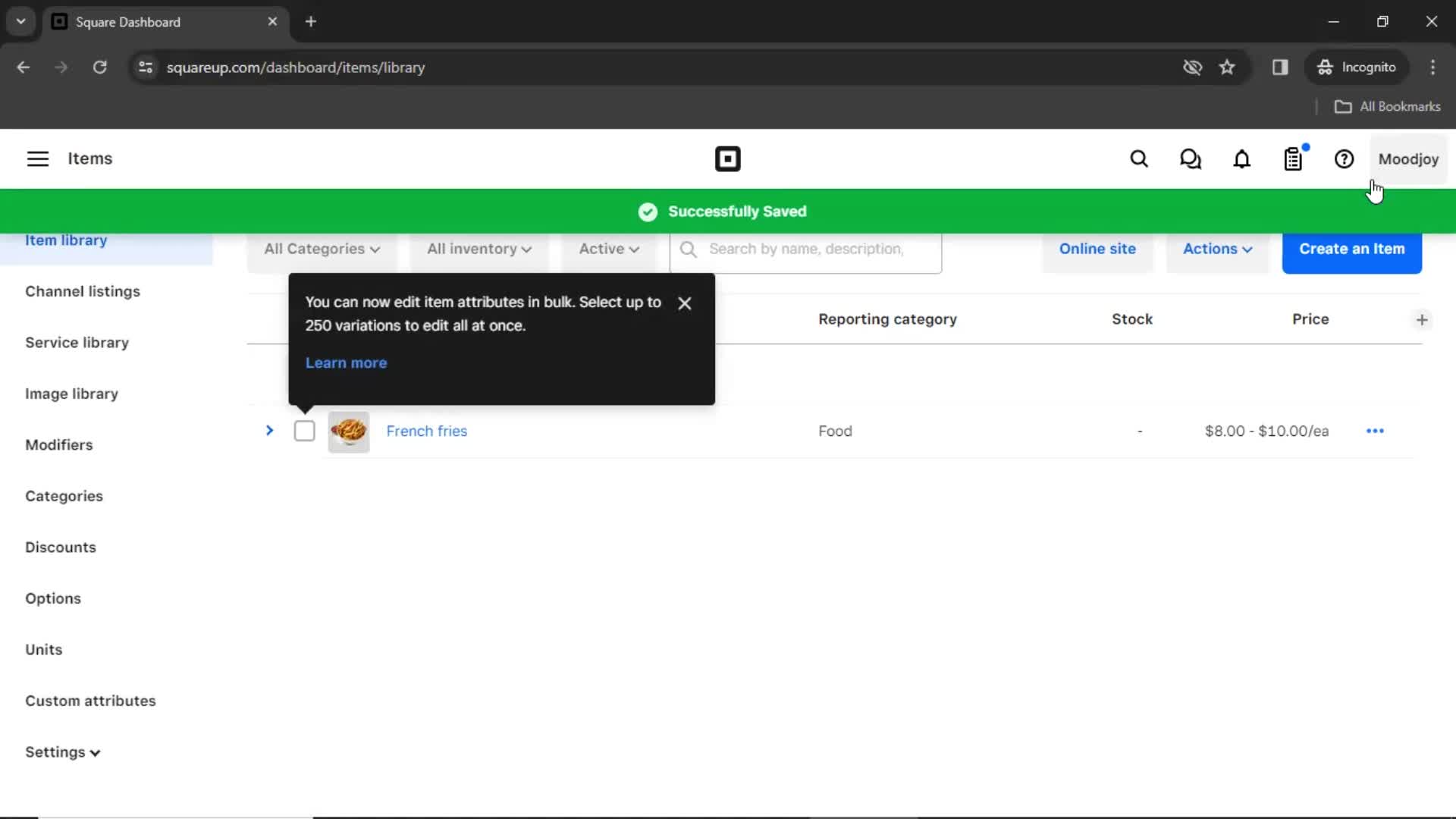The width and height of the screenshot is (1456, 819).
Task: Click the Food reporting category cell
Action: [835, 431]
